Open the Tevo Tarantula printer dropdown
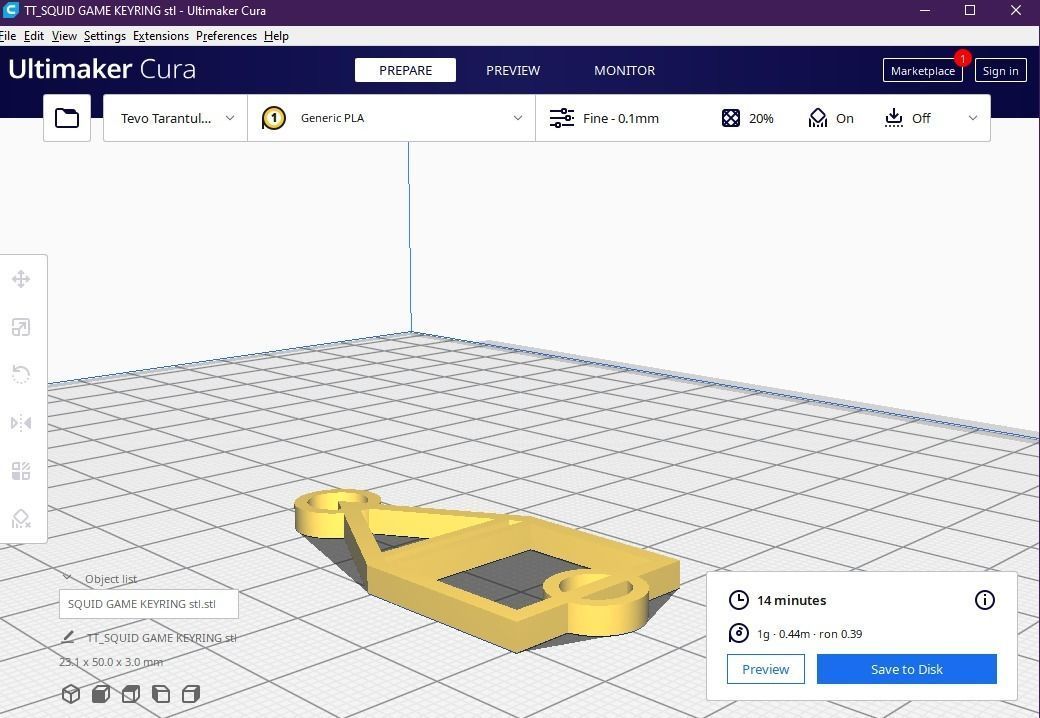This screenshot has height=718, width=1040. [176, 118]
